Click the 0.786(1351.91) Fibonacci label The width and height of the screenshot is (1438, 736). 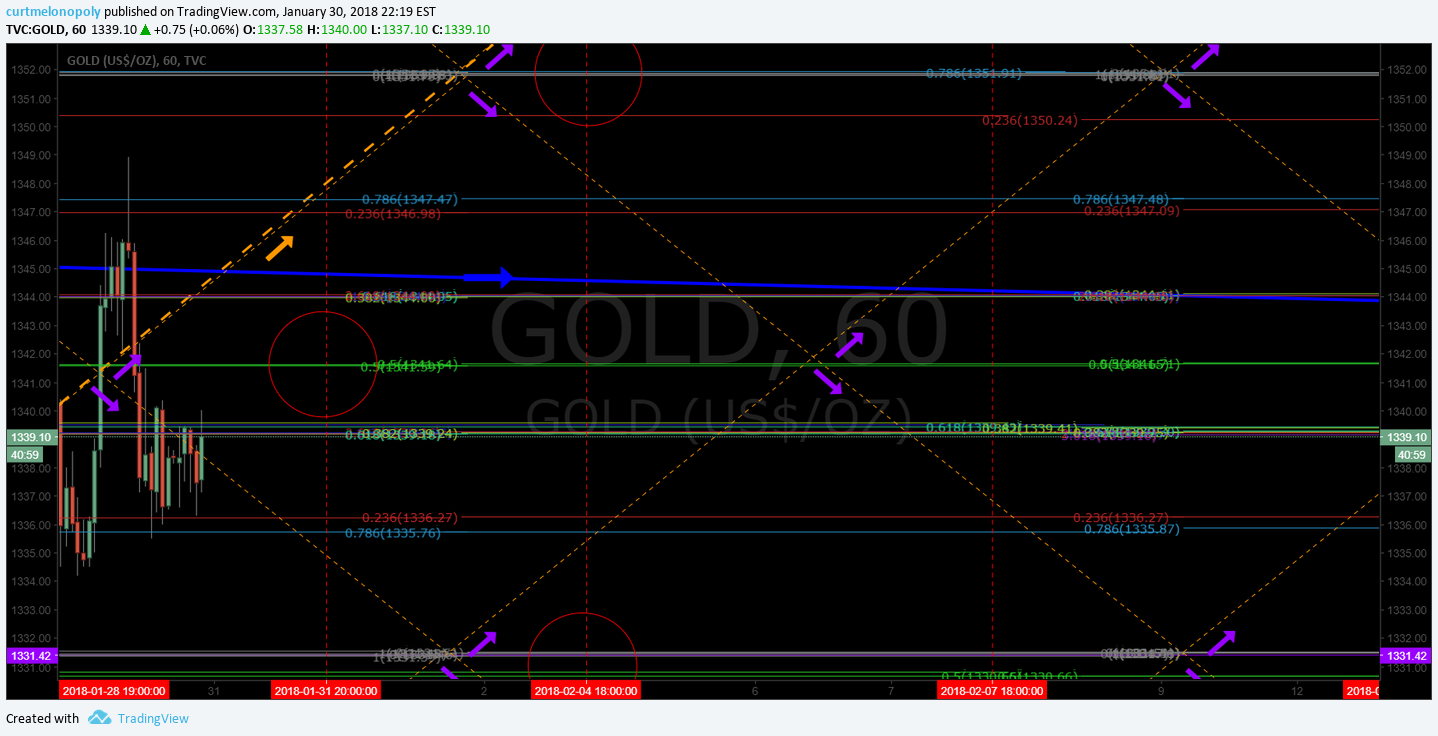(x=974, y=73)
